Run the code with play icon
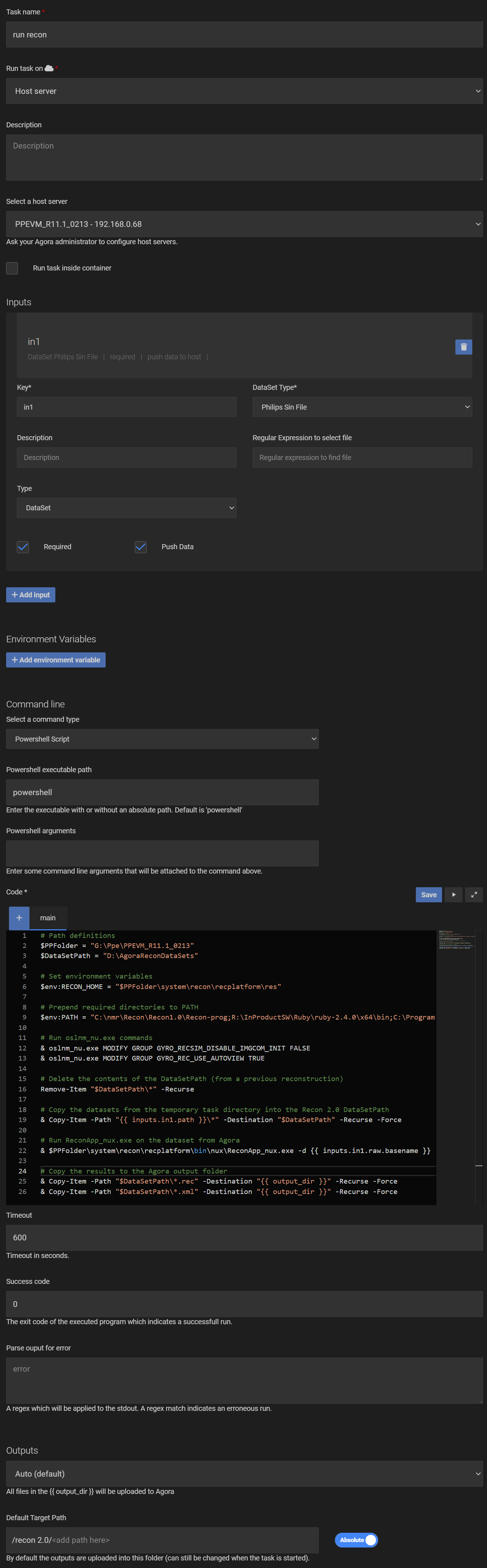The image size is (487, 1568). tap(454, 895)
